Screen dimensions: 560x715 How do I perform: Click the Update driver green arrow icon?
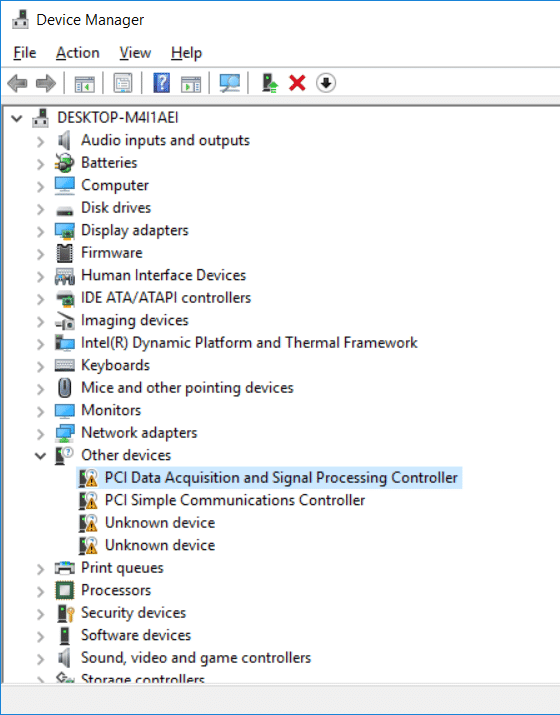(x=270, y=83)
